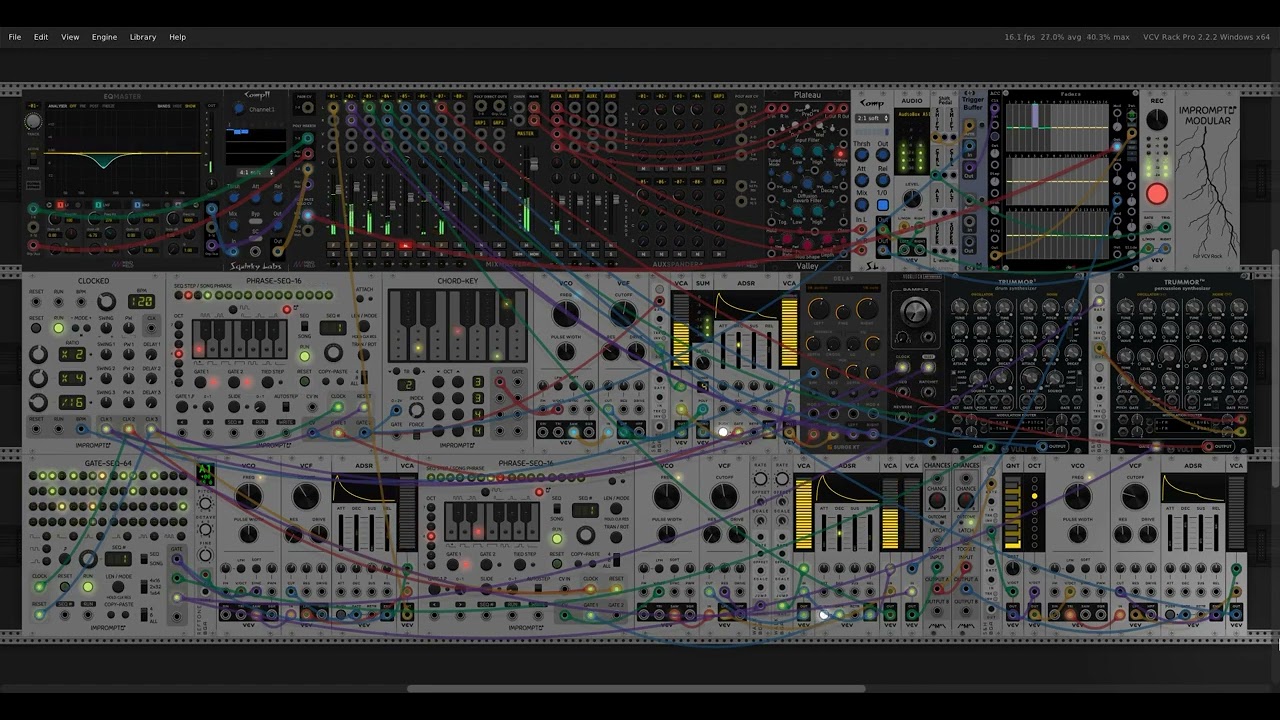Toggle the lit RUN button on CLOCKED

coord(59,328)
